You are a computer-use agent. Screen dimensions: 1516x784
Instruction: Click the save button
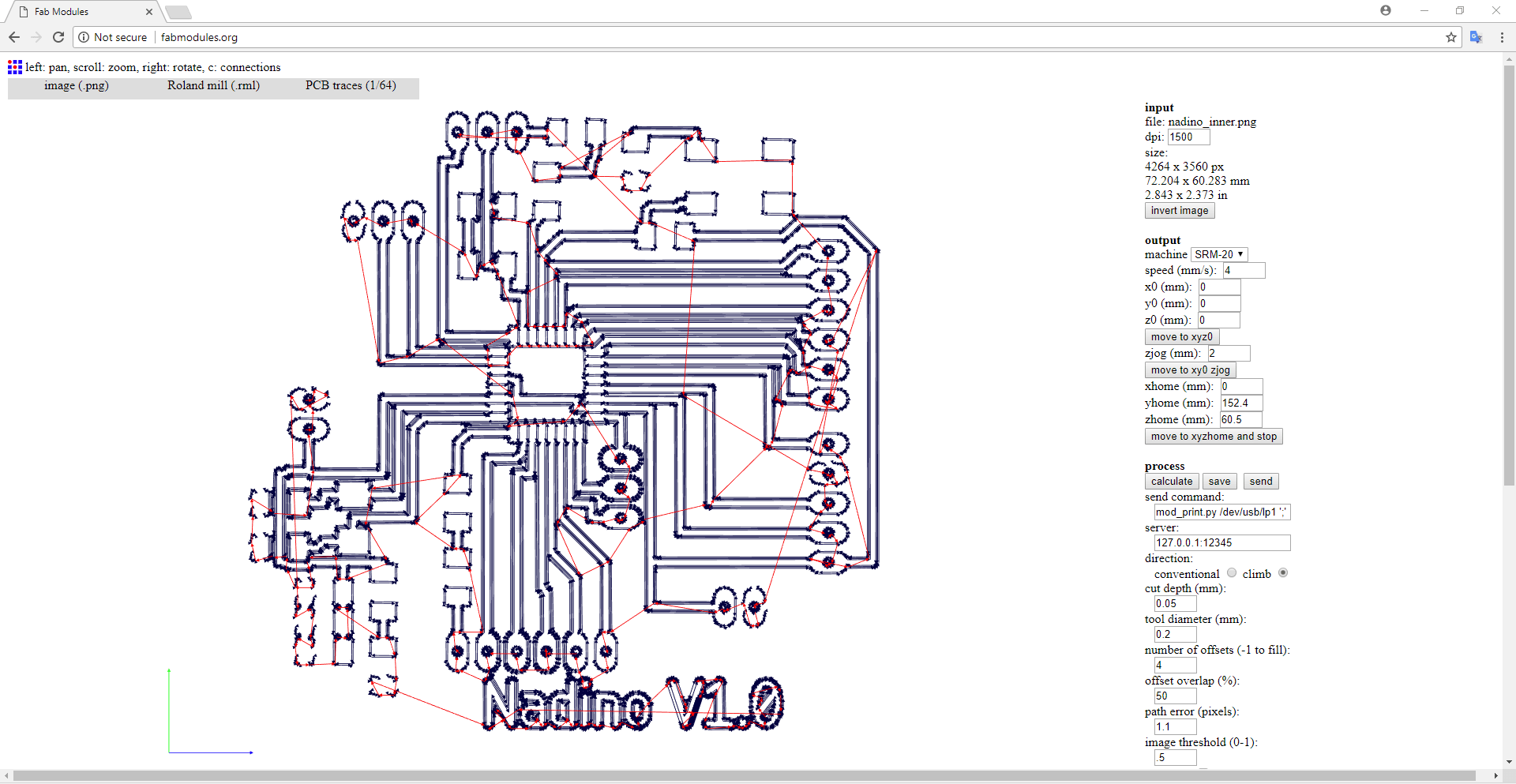click(1219, 482)
